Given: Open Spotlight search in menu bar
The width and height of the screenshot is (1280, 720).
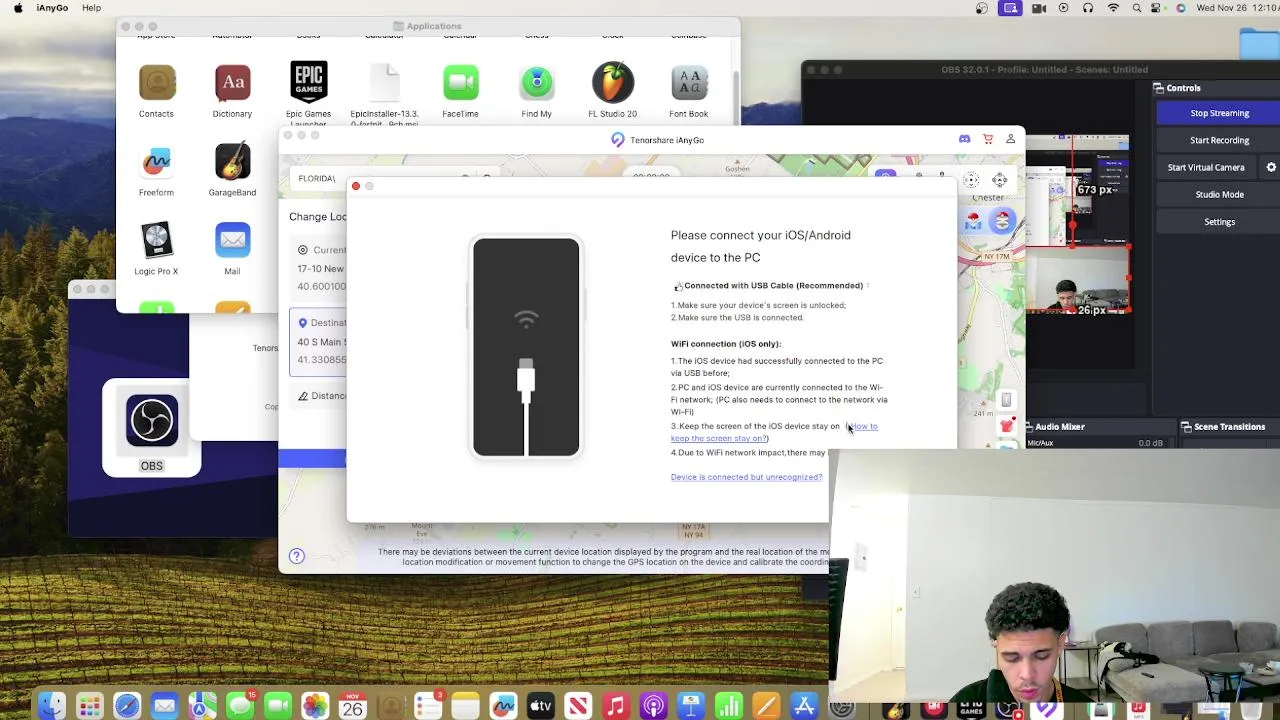Looking at the screenshot, I should (x=1137, y=8).
